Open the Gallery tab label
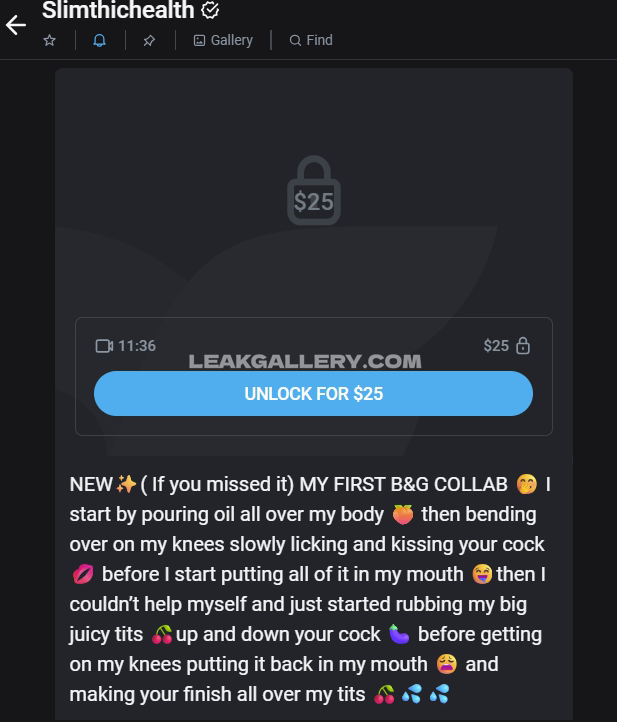Image resolution: width=617 pixels, height=722 pixels. click(x=232, y=41)
